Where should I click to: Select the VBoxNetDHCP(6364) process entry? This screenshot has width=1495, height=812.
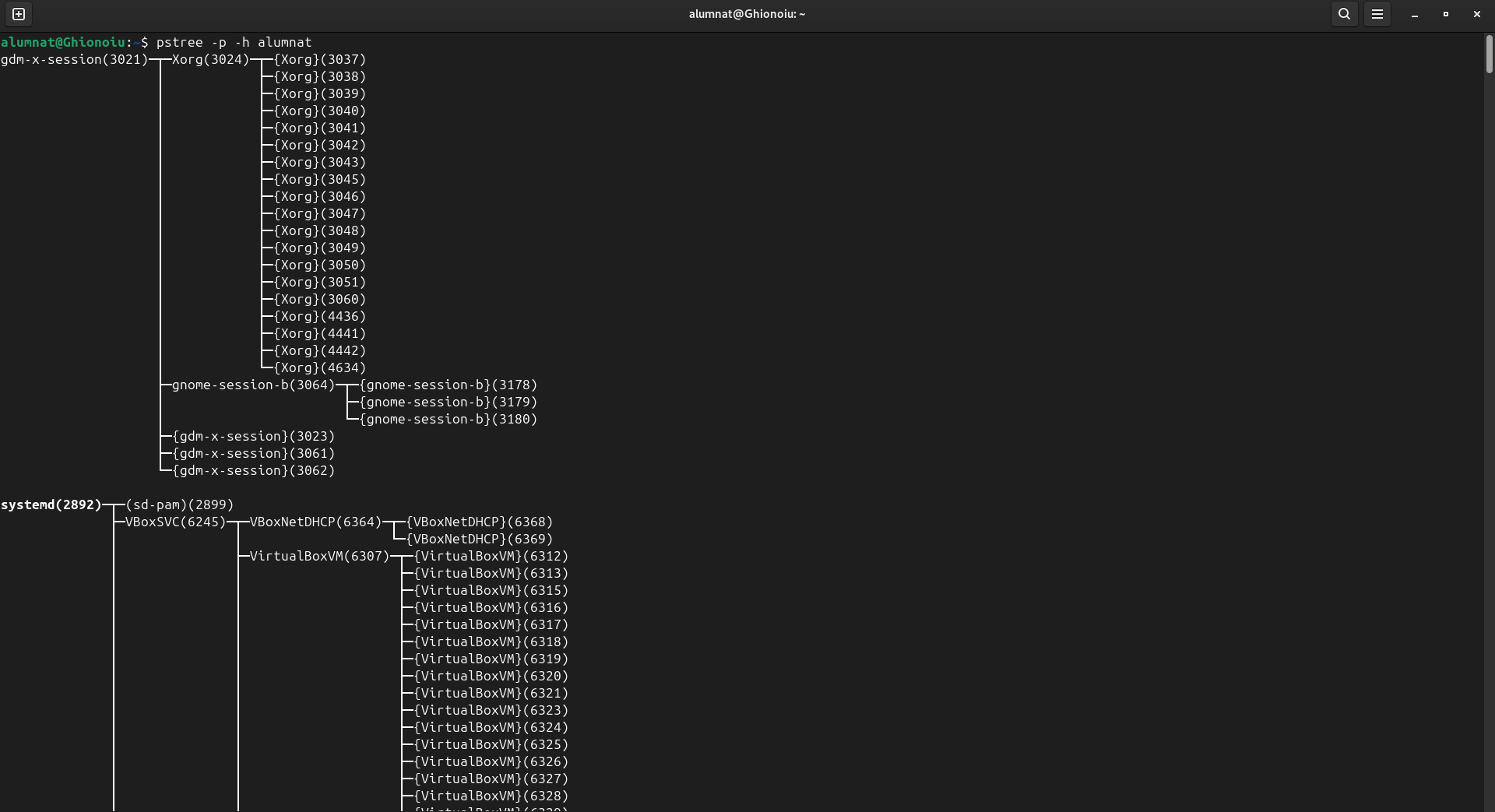(x=315, y=522)
